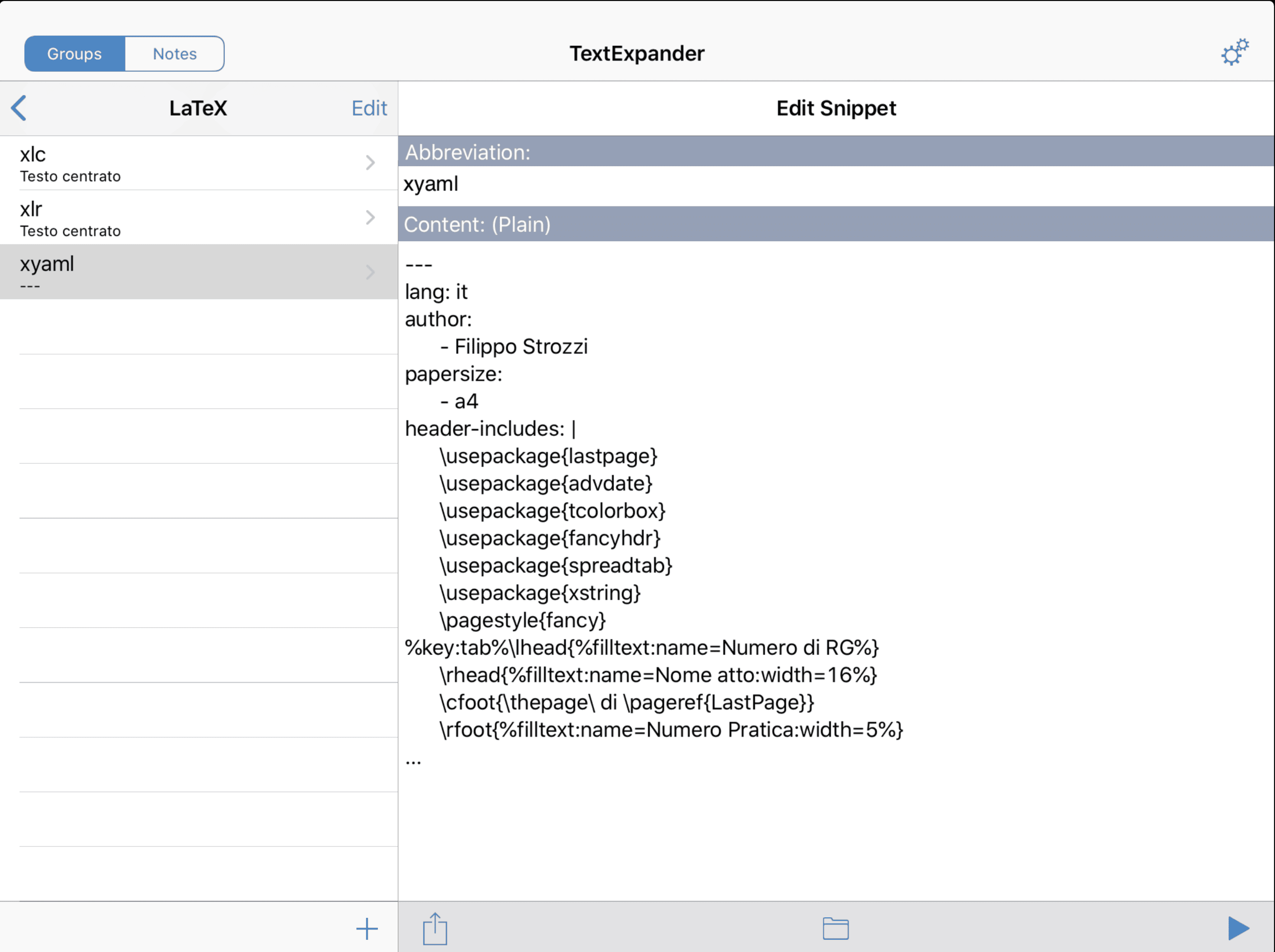Open the settings gear icon
Image resolution: width=1275 pixels, height=952 pixels.
1235,53
